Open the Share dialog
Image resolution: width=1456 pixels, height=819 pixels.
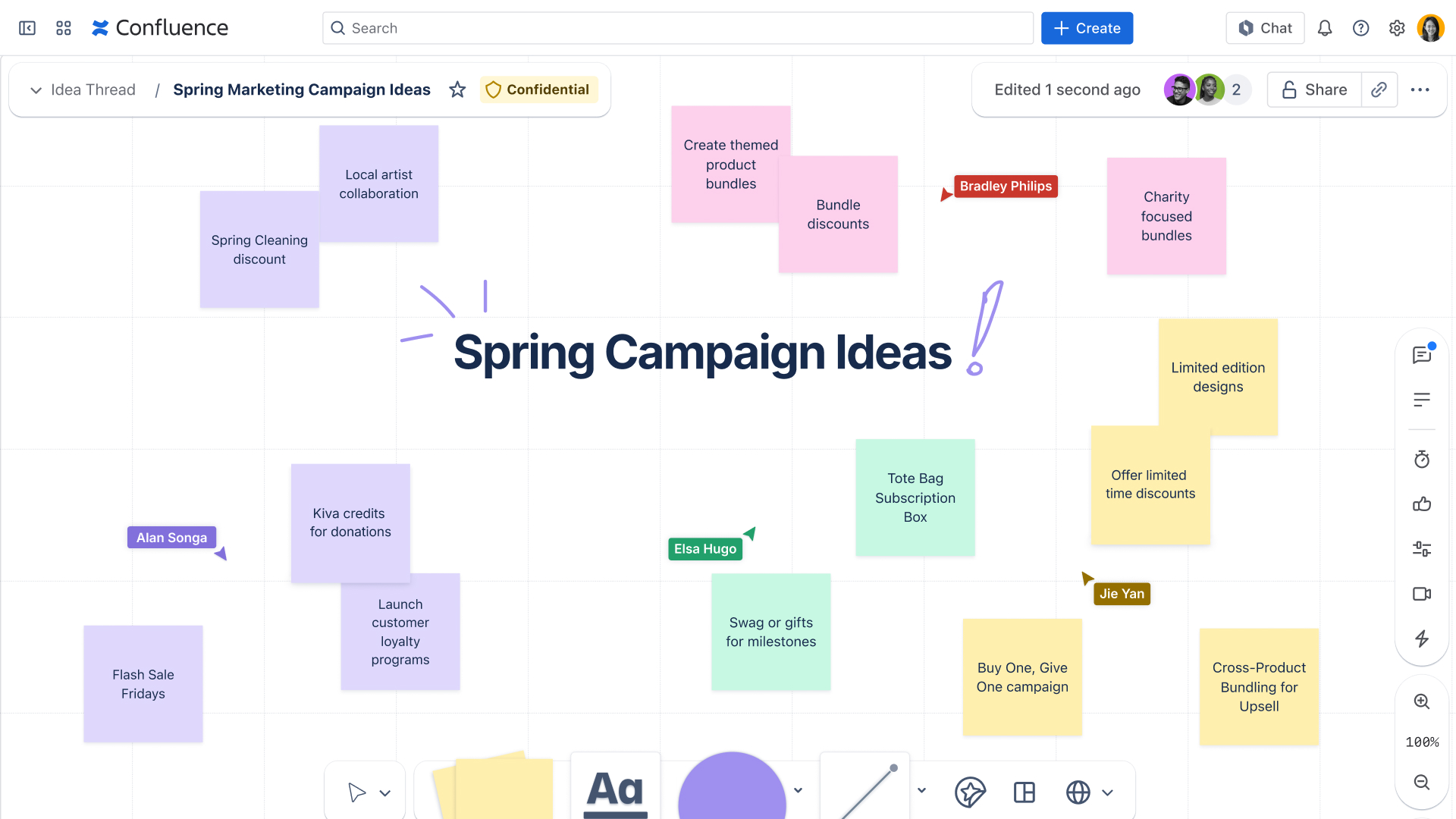click(x=1314, y=89)
